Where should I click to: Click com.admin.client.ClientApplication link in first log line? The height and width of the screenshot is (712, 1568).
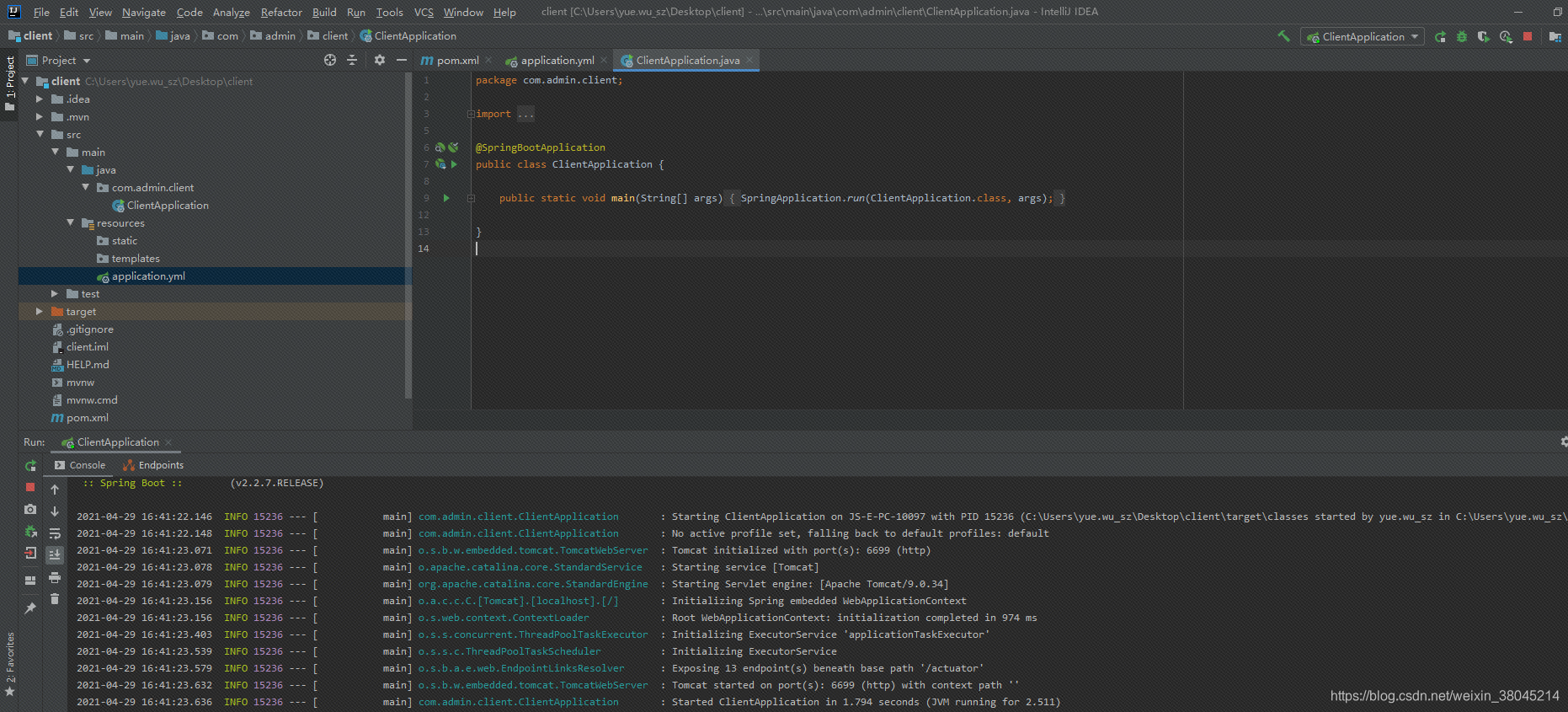click(519, 517)
